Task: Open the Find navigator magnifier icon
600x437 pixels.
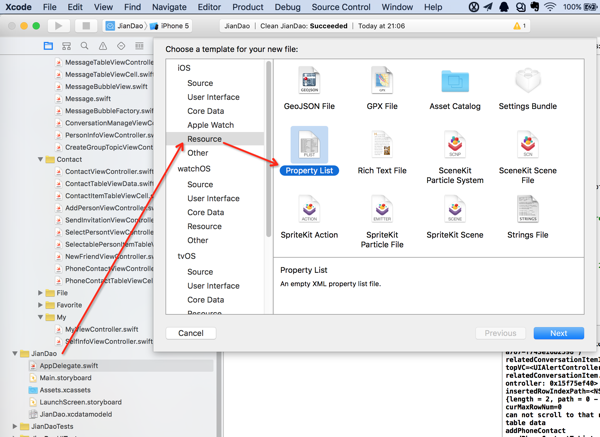Action: [x=85, y=46]
